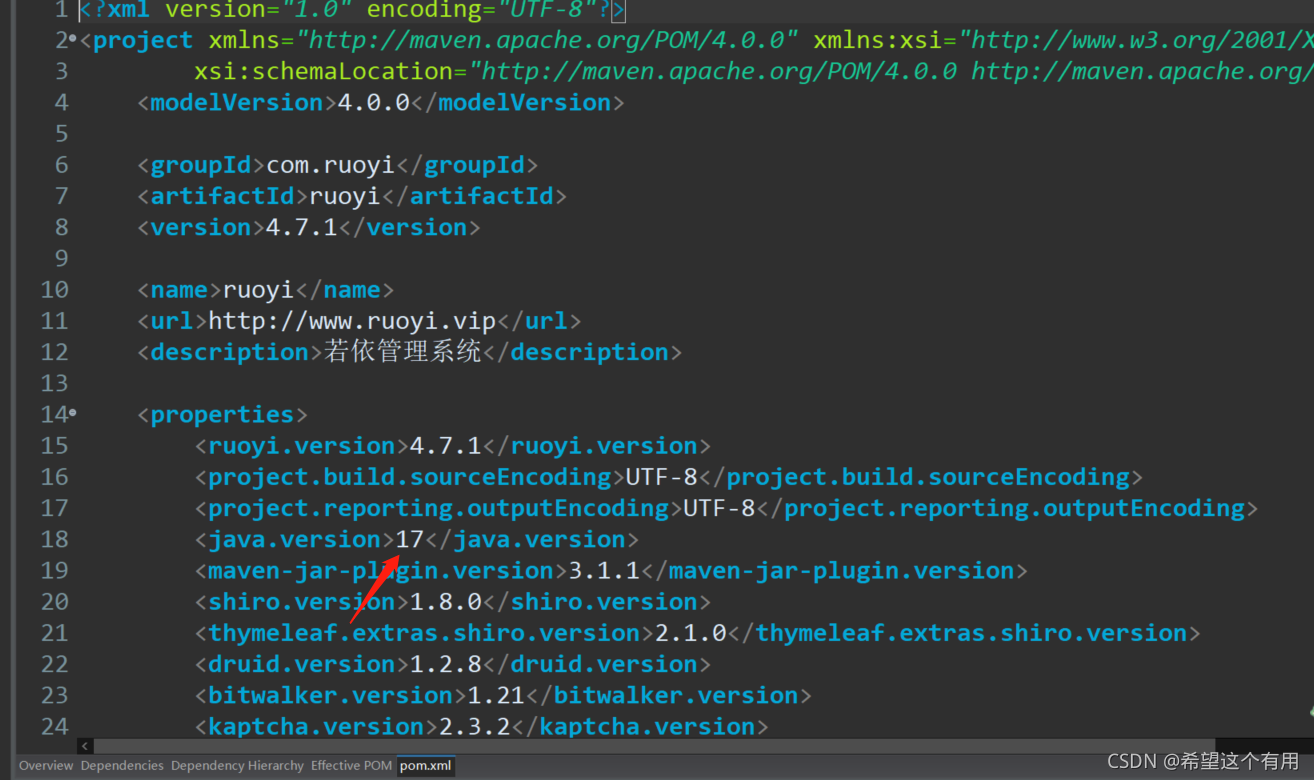Click the opening properties tag
The image size is (1314, 780).
coord(223,415)
